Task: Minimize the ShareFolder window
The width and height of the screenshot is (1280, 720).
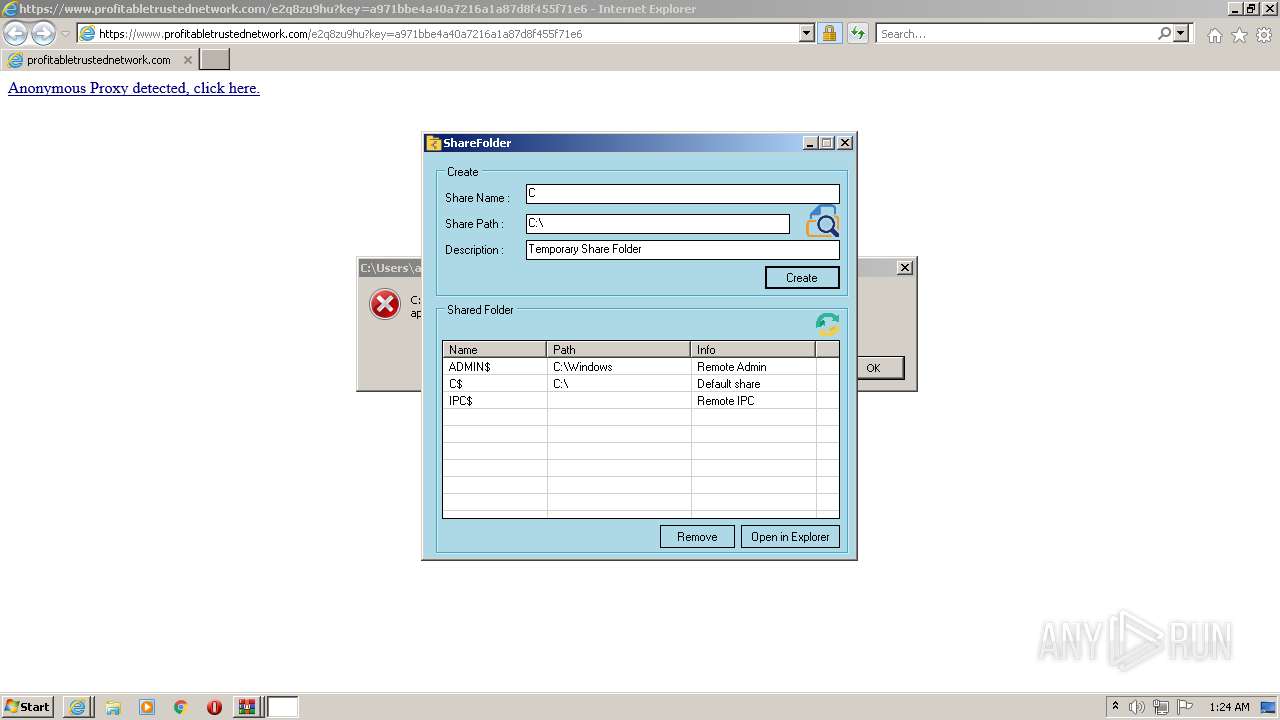Action: tap(810, 143)
